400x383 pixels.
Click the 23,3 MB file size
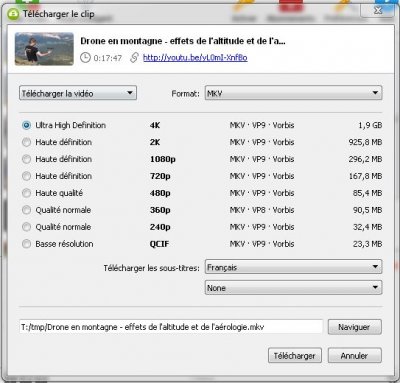coord(367,244)
